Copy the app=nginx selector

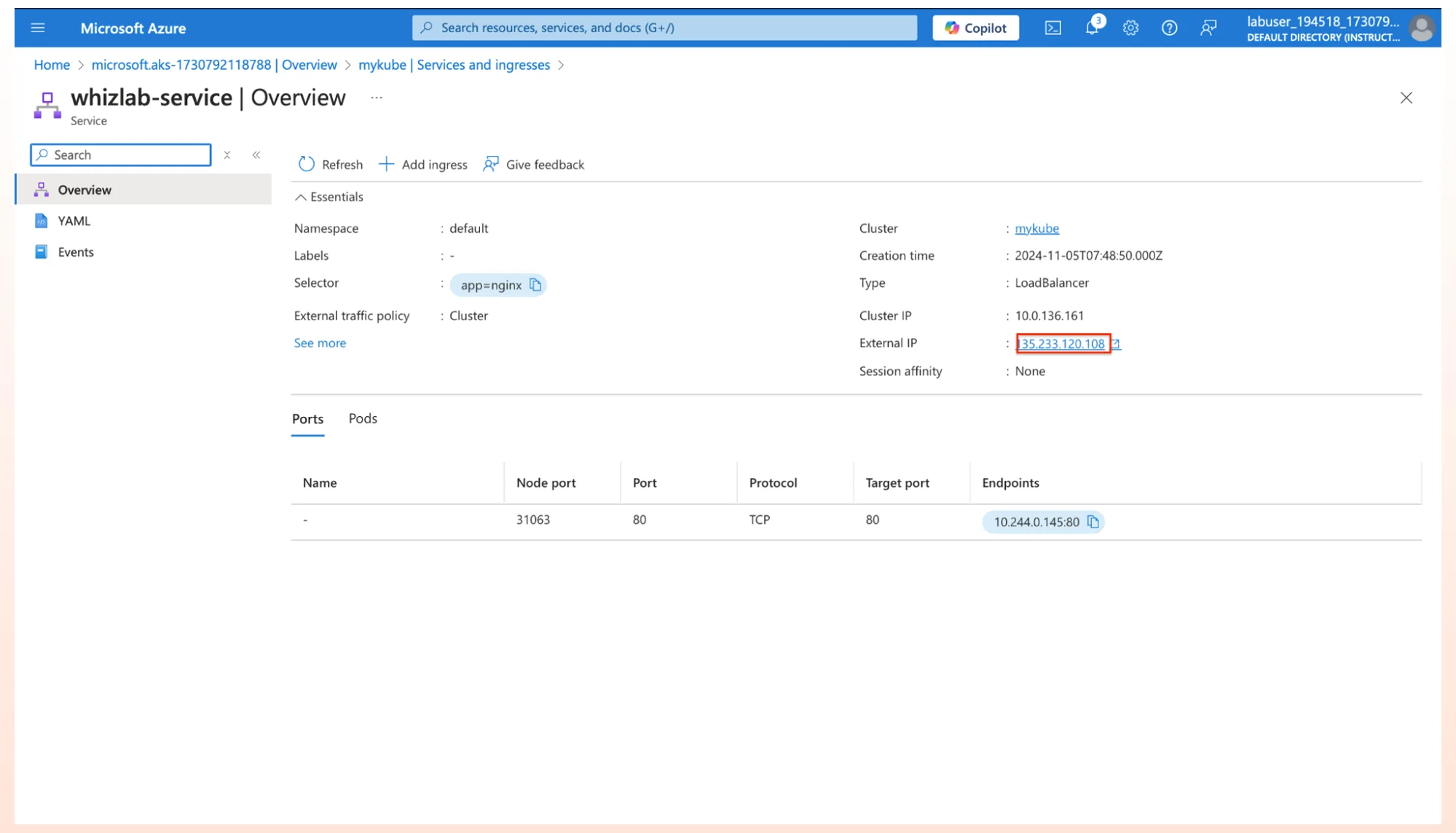[535, 285]
